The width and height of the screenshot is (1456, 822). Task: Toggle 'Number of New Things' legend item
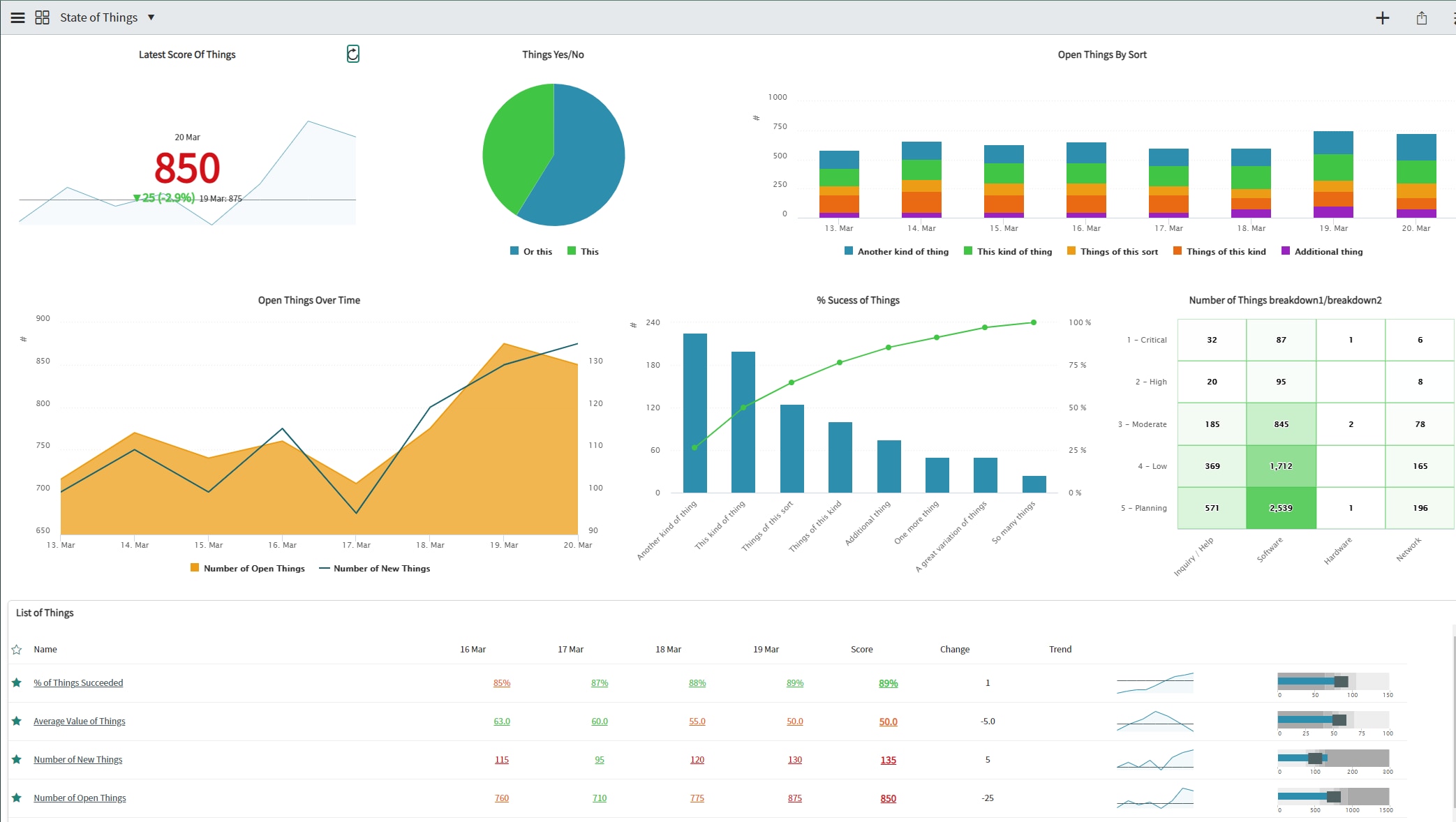375,568
